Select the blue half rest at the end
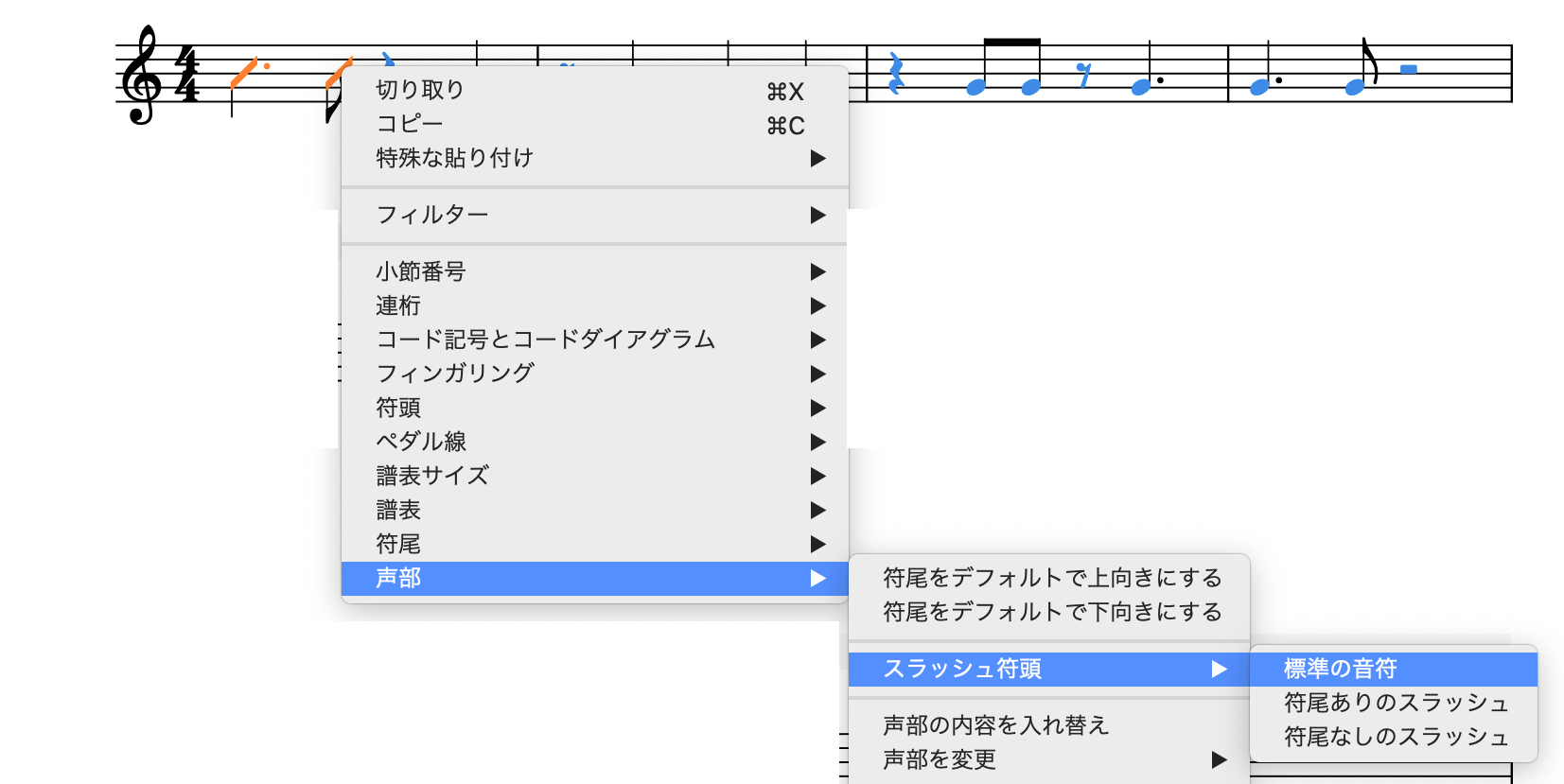The image size is (1564, 784). [1409, 69]
